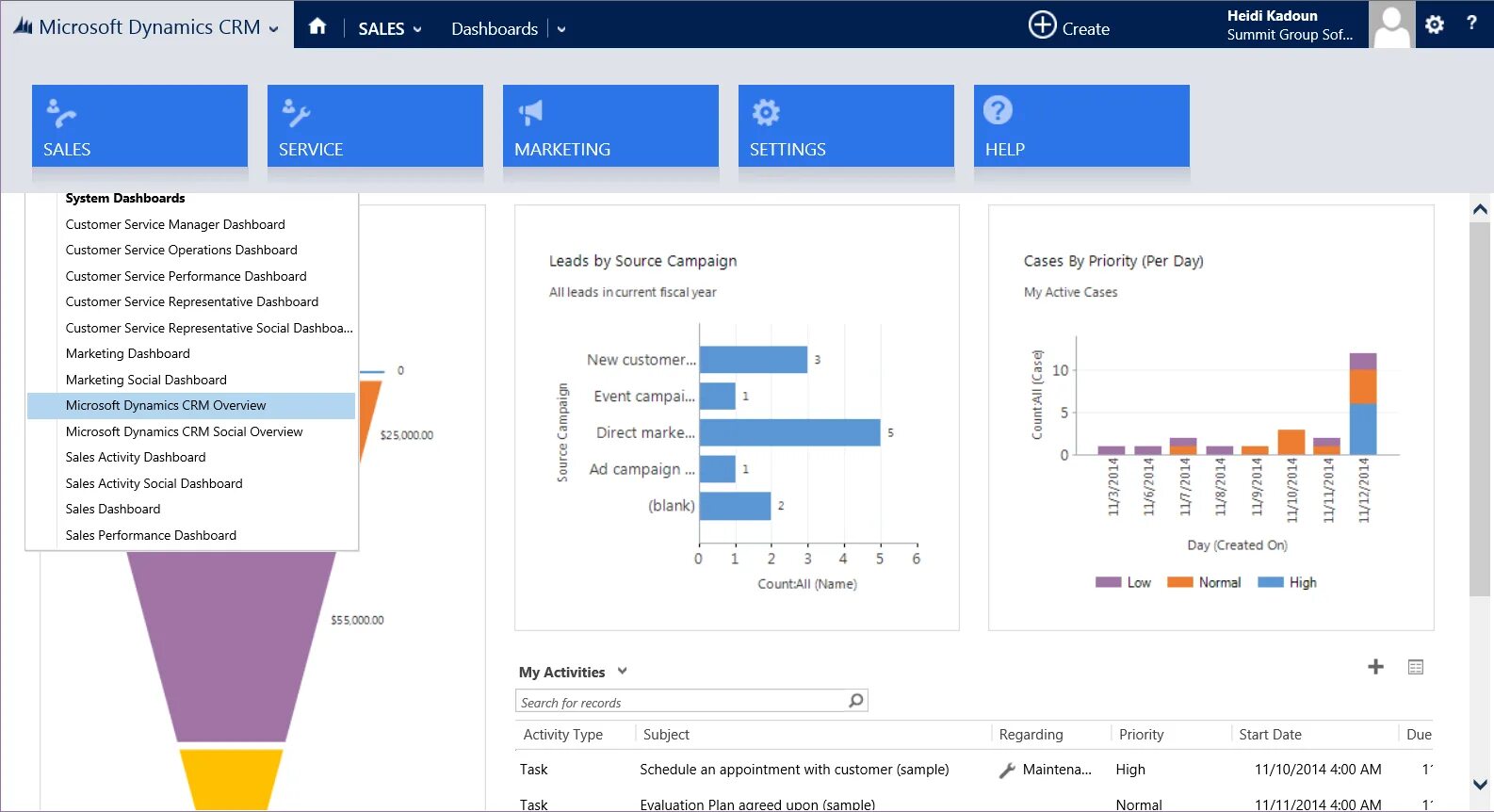Choose Marketing Social Dashboard
Viewport: 1494px width, 812px height.
tap(146, 380)
